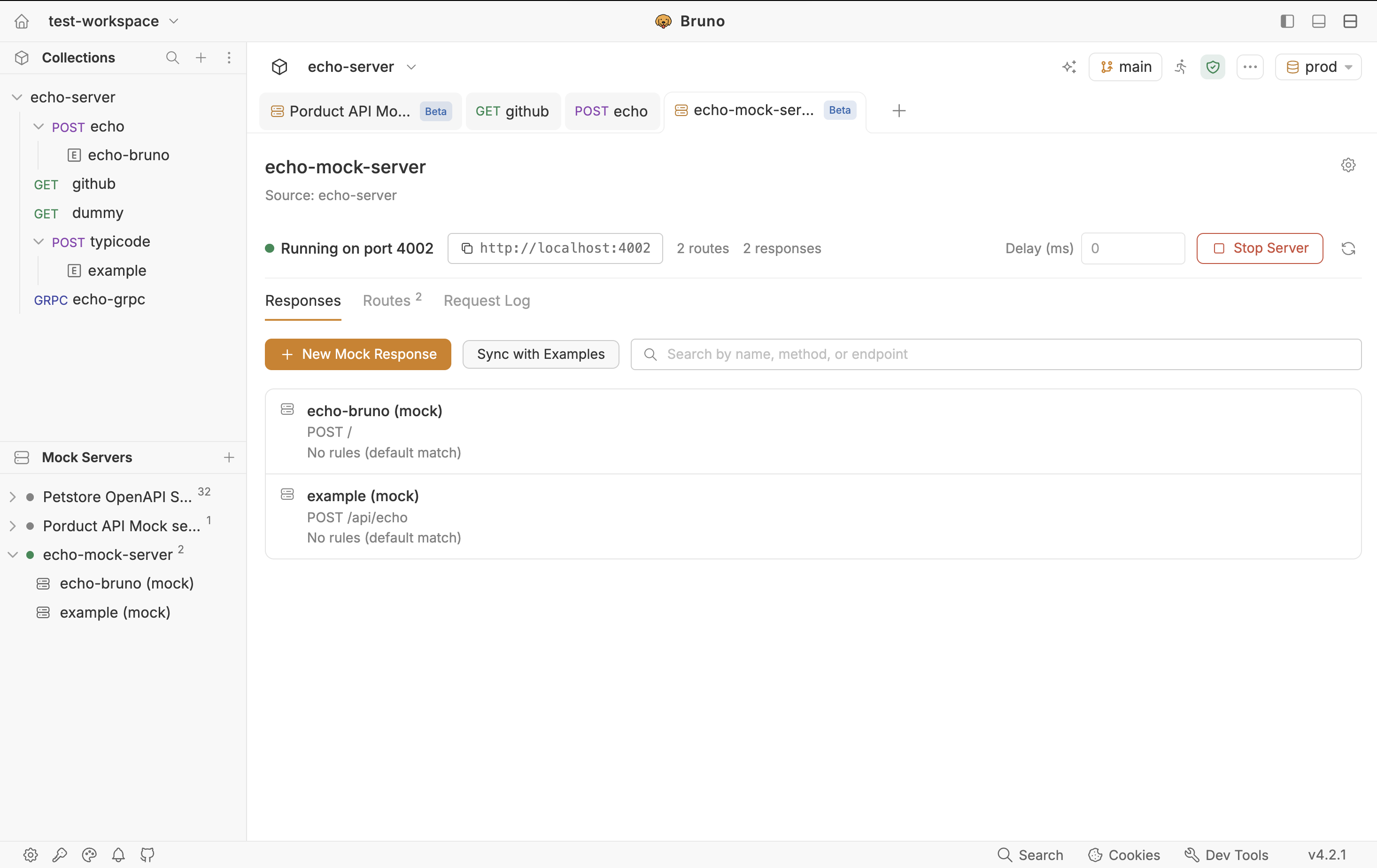The image size is (1377, 868).
Task: Toggle the bottom panel layout icon
Action: click(x=1319, y=21)
